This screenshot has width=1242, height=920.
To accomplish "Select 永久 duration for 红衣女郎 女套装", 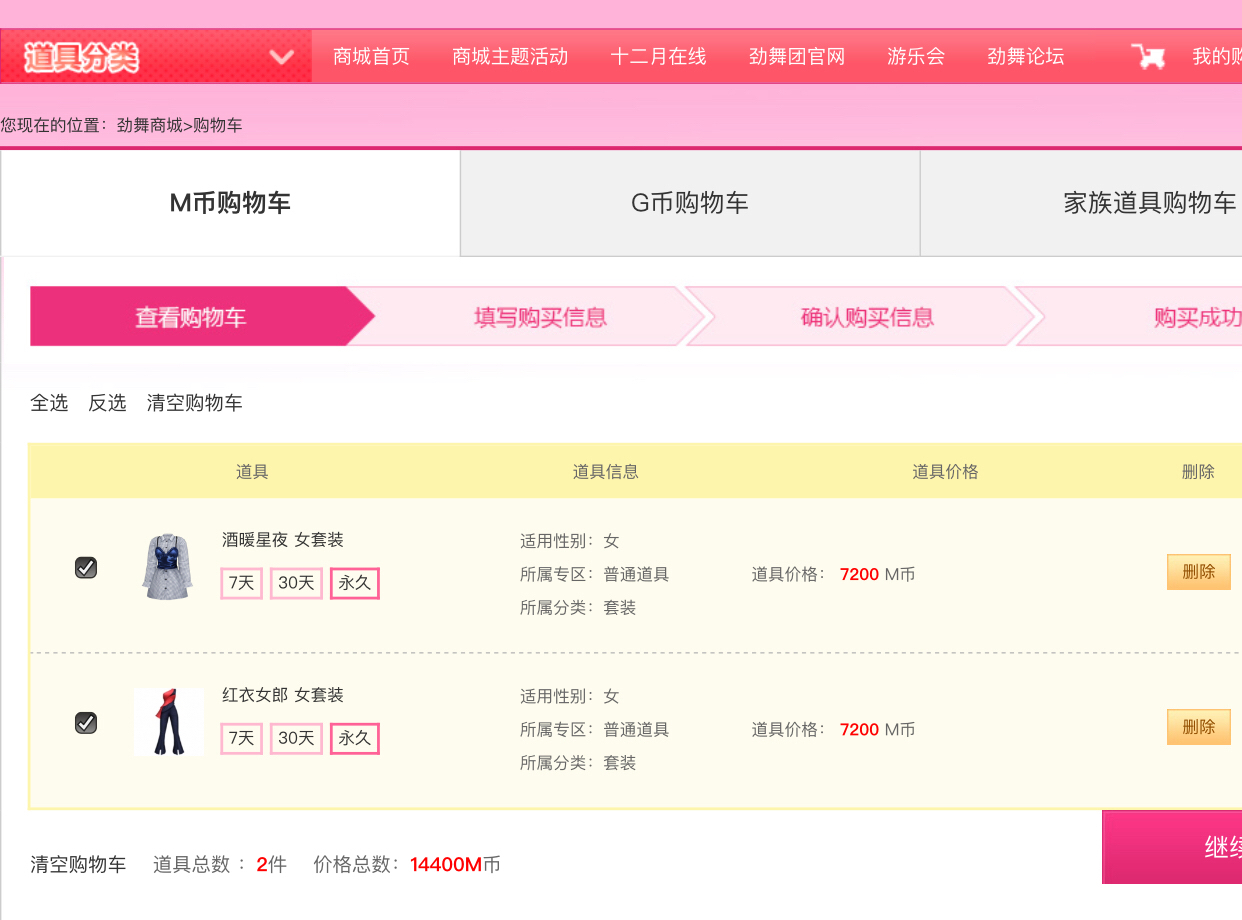I will pyautogui.click(x=355, y=738).
